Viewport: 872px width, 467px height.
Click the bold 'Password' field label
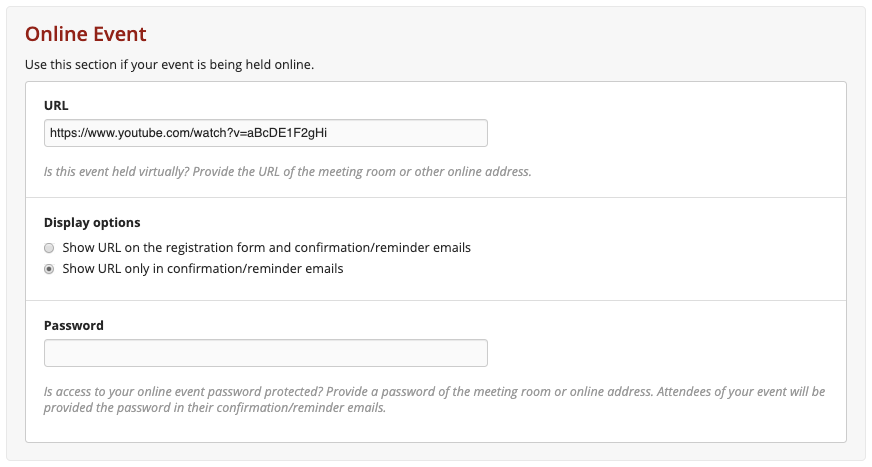(x=74, y=325)
